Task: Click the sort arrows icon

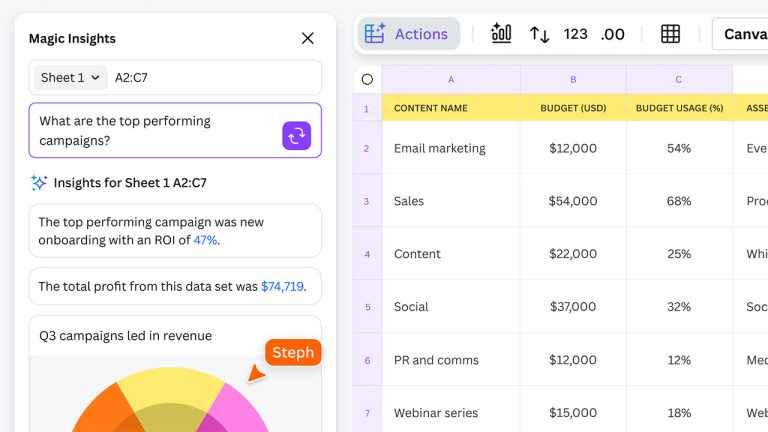Action: (x=539, y=34)
